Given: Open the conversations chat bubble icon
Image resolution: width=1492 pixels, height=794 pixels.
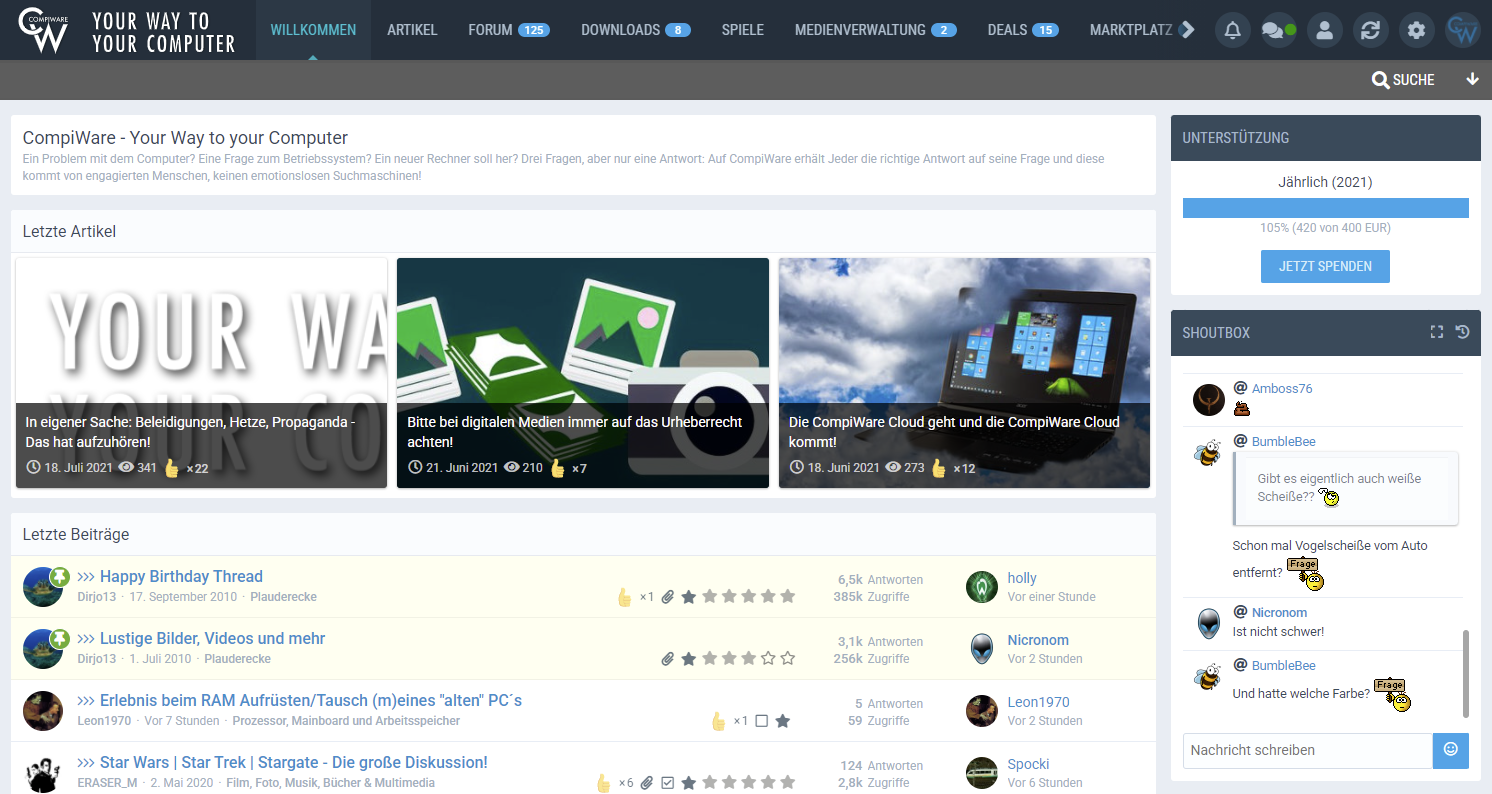Looking at the screenshot, I should tap(1279, 30).
